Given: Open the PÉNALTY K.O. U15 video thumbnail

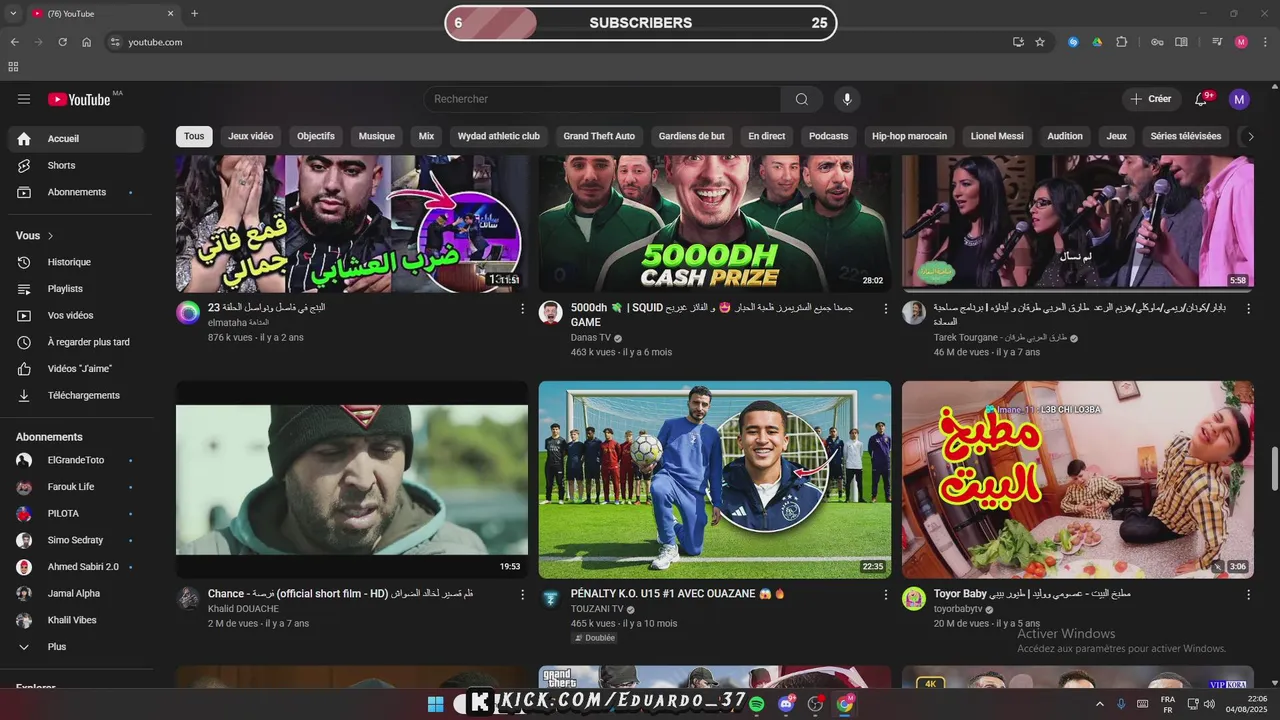Looking at the screenshot, I should (715, 479).
